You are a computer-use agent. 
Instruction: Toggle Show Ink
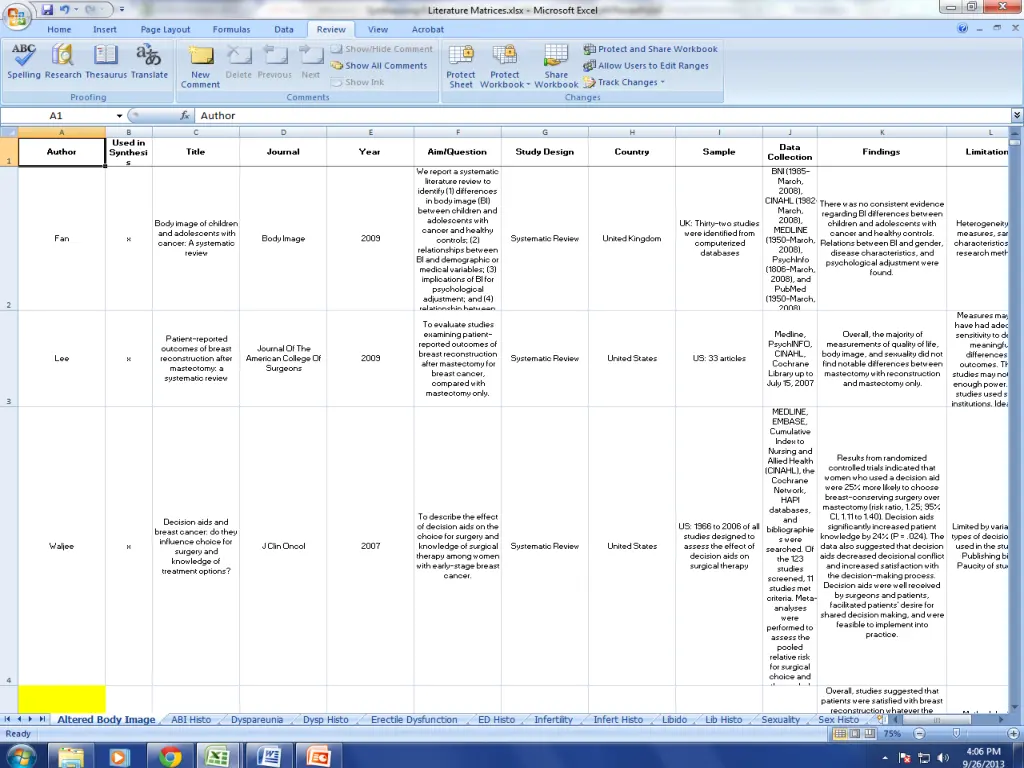(x=357, y=82)
